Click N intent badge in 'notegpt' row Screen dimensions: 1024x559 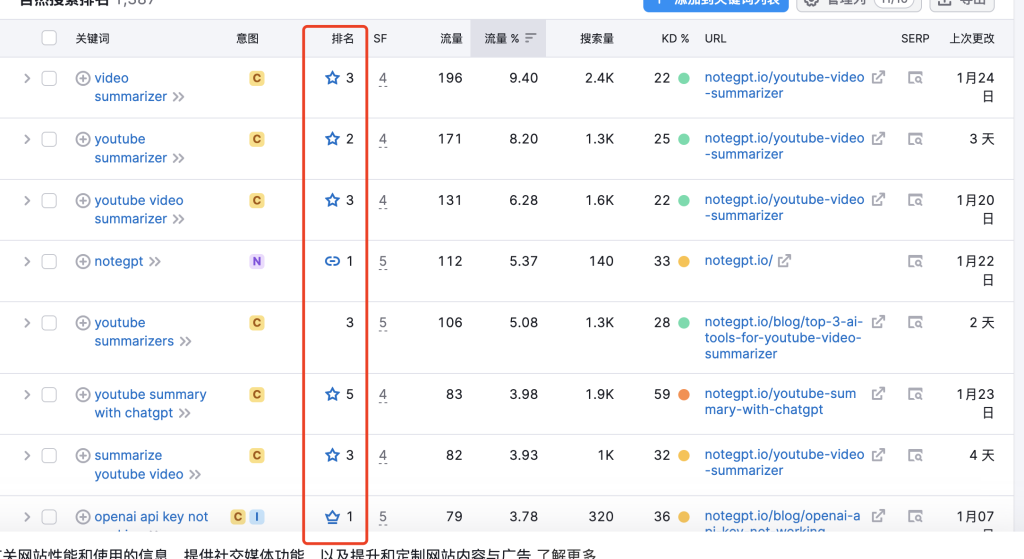coord(257,262)
